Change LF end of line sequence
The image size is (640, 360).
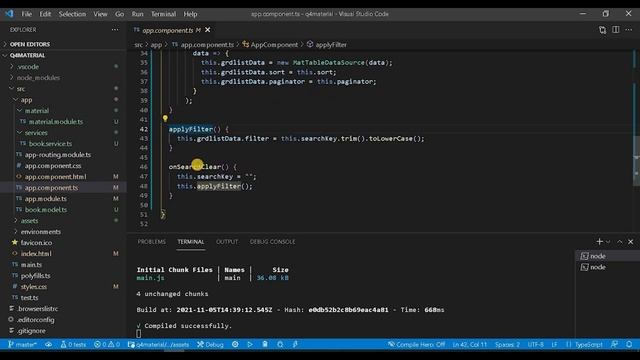click(x=554, y=344)
